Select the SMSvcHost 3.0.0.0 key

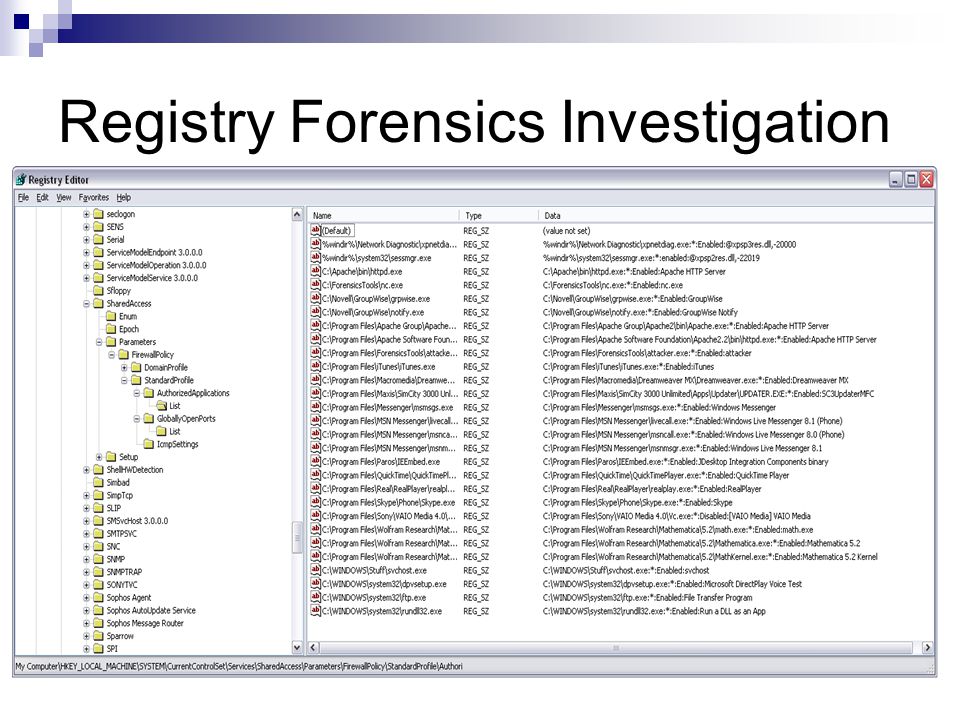click(137, 521)
